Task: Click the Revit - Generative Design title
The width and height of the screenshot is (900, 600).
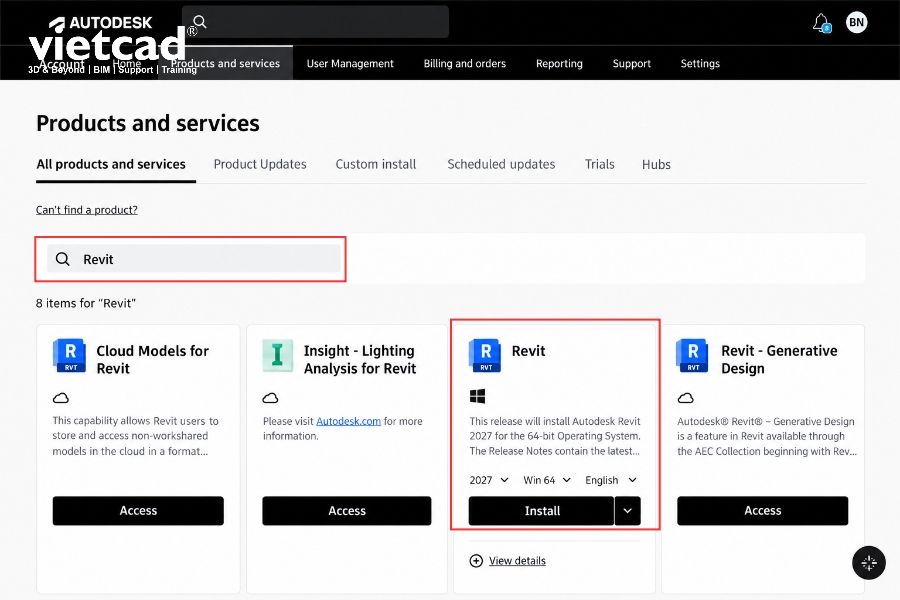Action: pos(779,359)
